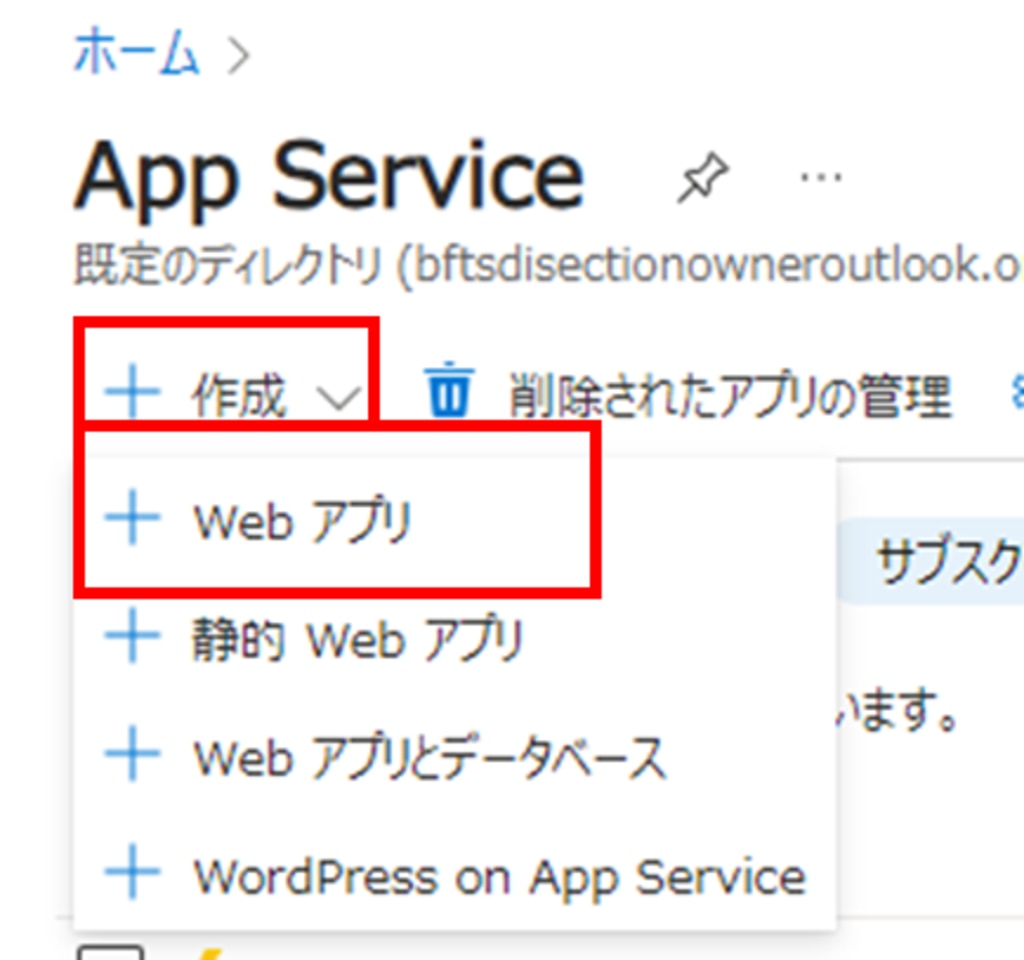The width and height of the screenshot is (1024, 960).
Task: Open the ellipsis more options menu
Action: [821, 177]
